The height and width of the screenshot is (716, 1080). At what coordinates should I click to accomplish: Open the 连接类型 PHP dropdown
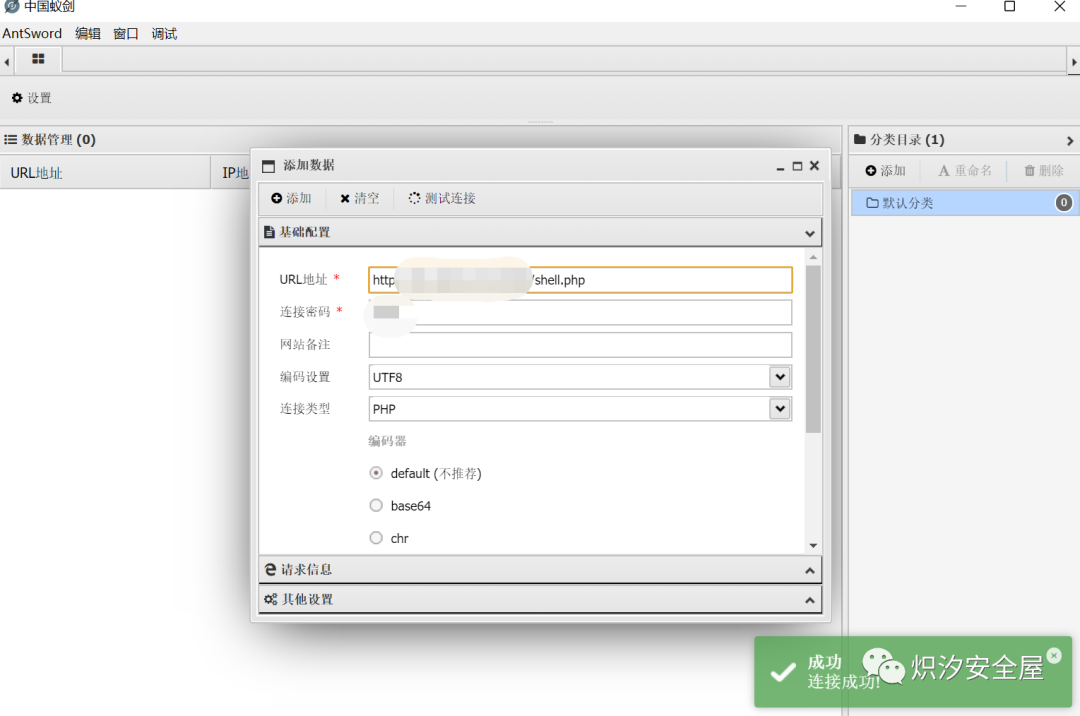(780, 409)
